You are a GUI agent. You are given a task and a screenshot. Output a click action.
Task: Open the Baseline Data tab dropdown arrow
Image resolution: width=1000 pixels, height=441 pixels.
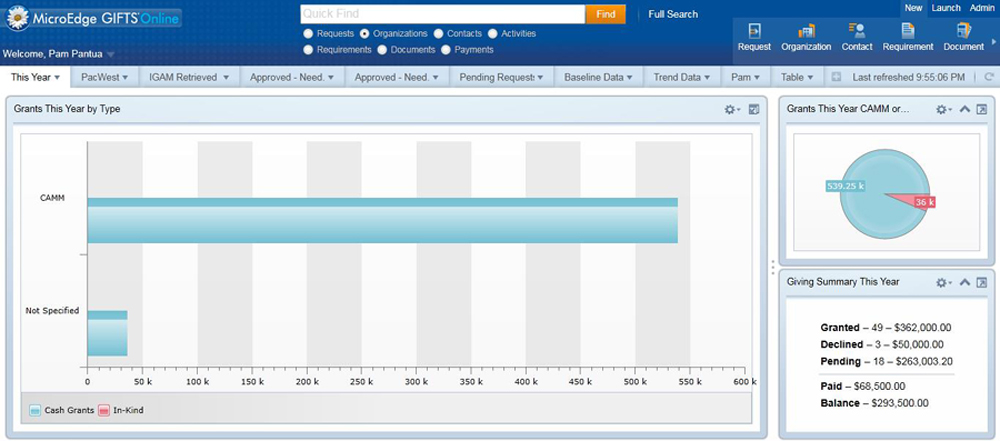click(629, 78)
